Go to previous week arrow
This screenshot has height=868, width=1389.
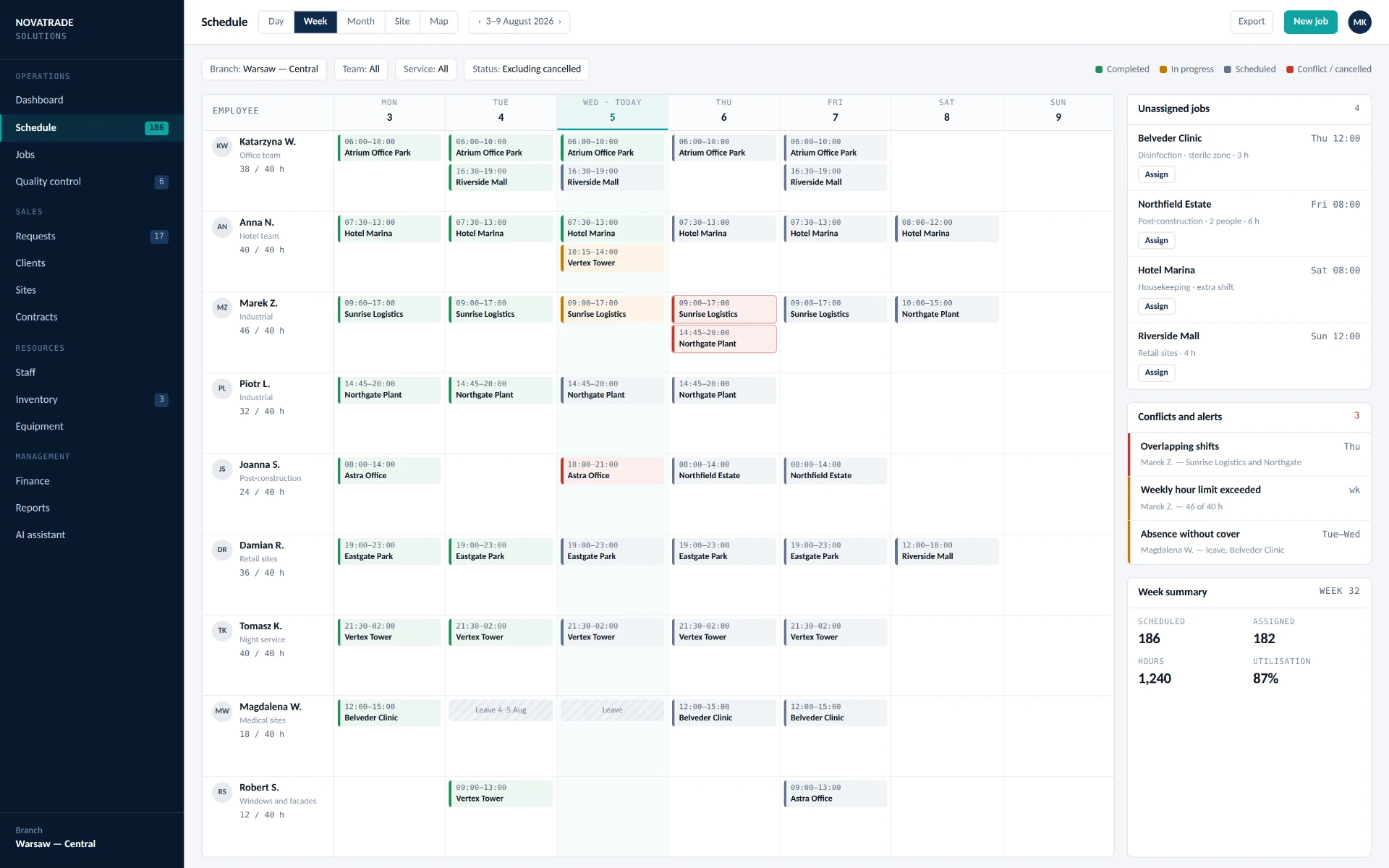[x=479, y=22]
